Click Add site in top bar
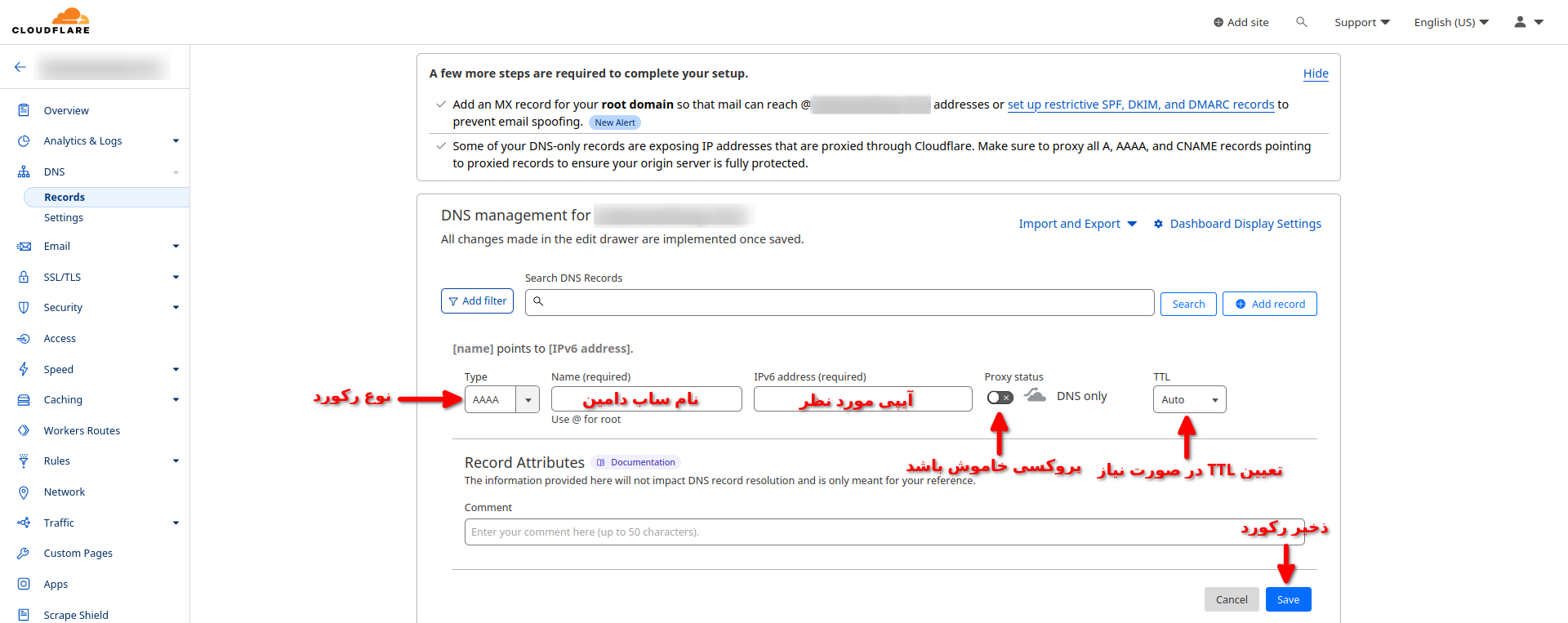 pyautogui.click(x=1241, y=22)
